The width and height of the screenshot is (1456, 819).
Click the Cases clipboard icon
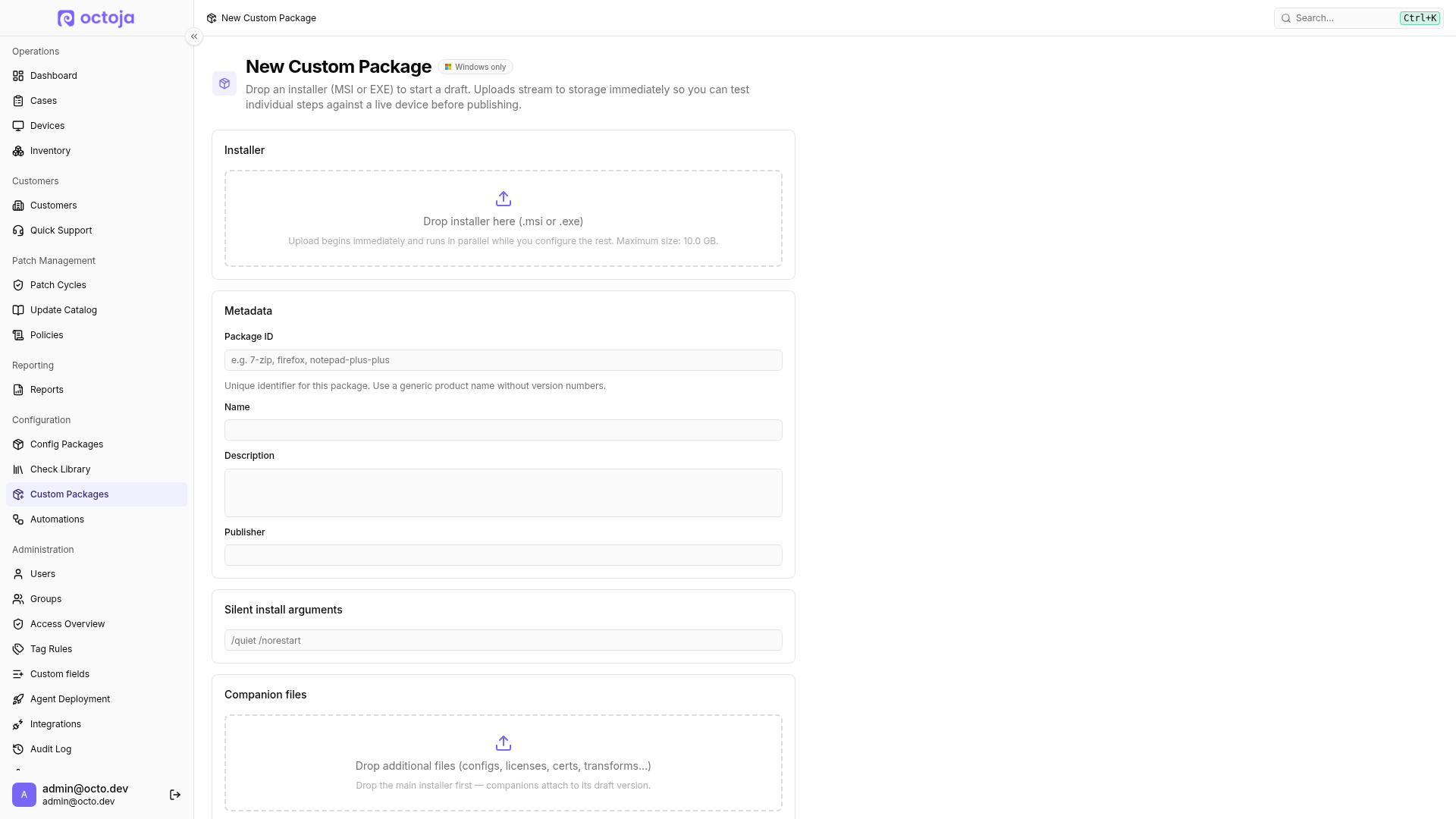[18, 101]
